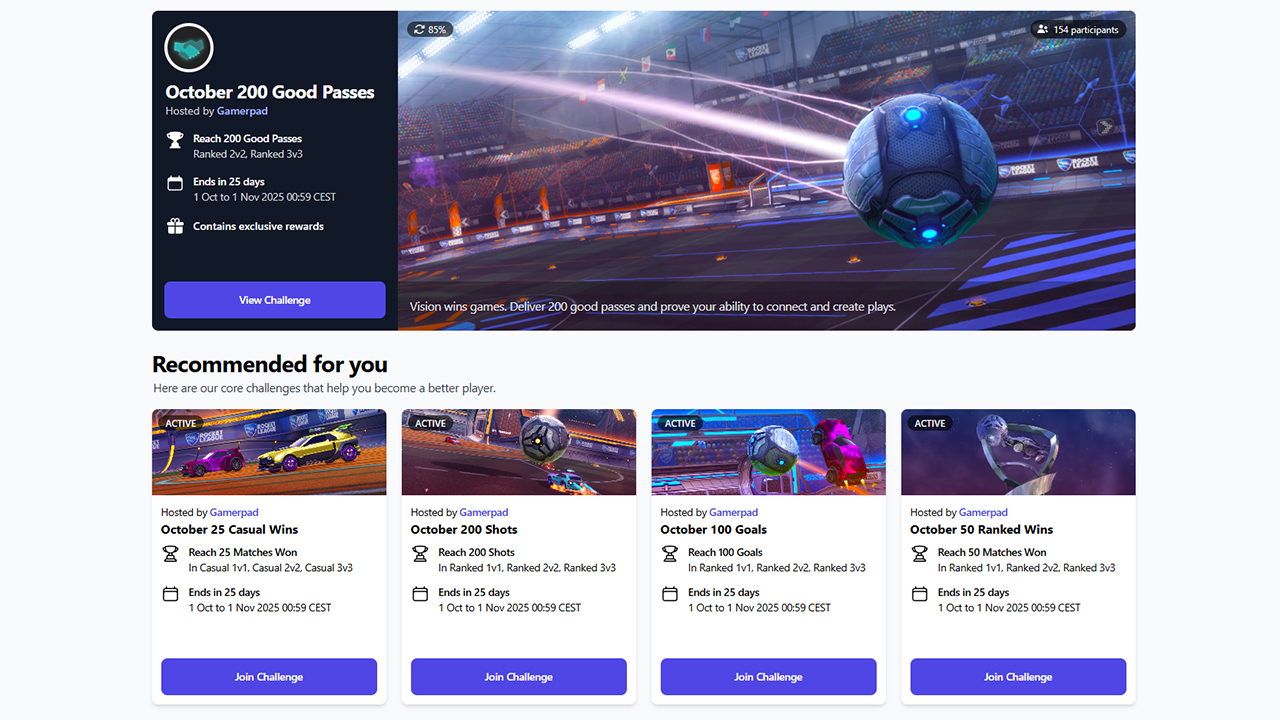Click the gift icon for exclusive rewards

point(175,226)
